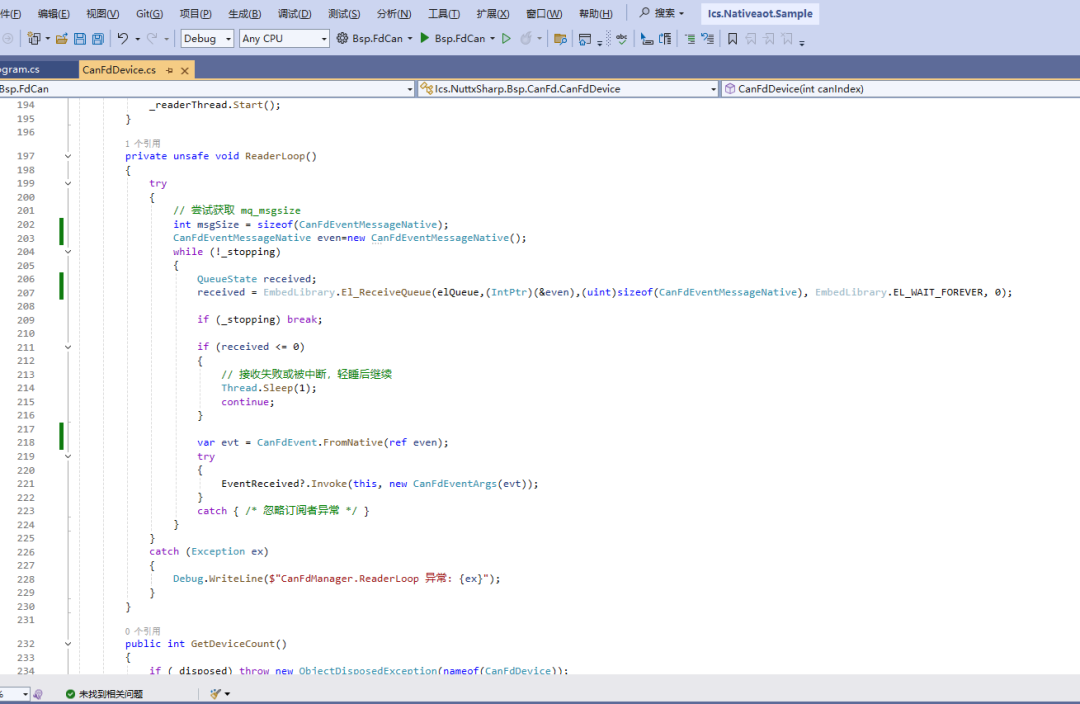Open a file with the folder icon
This screenshot has width=1080, height=704.
click(x=62, y=39)
